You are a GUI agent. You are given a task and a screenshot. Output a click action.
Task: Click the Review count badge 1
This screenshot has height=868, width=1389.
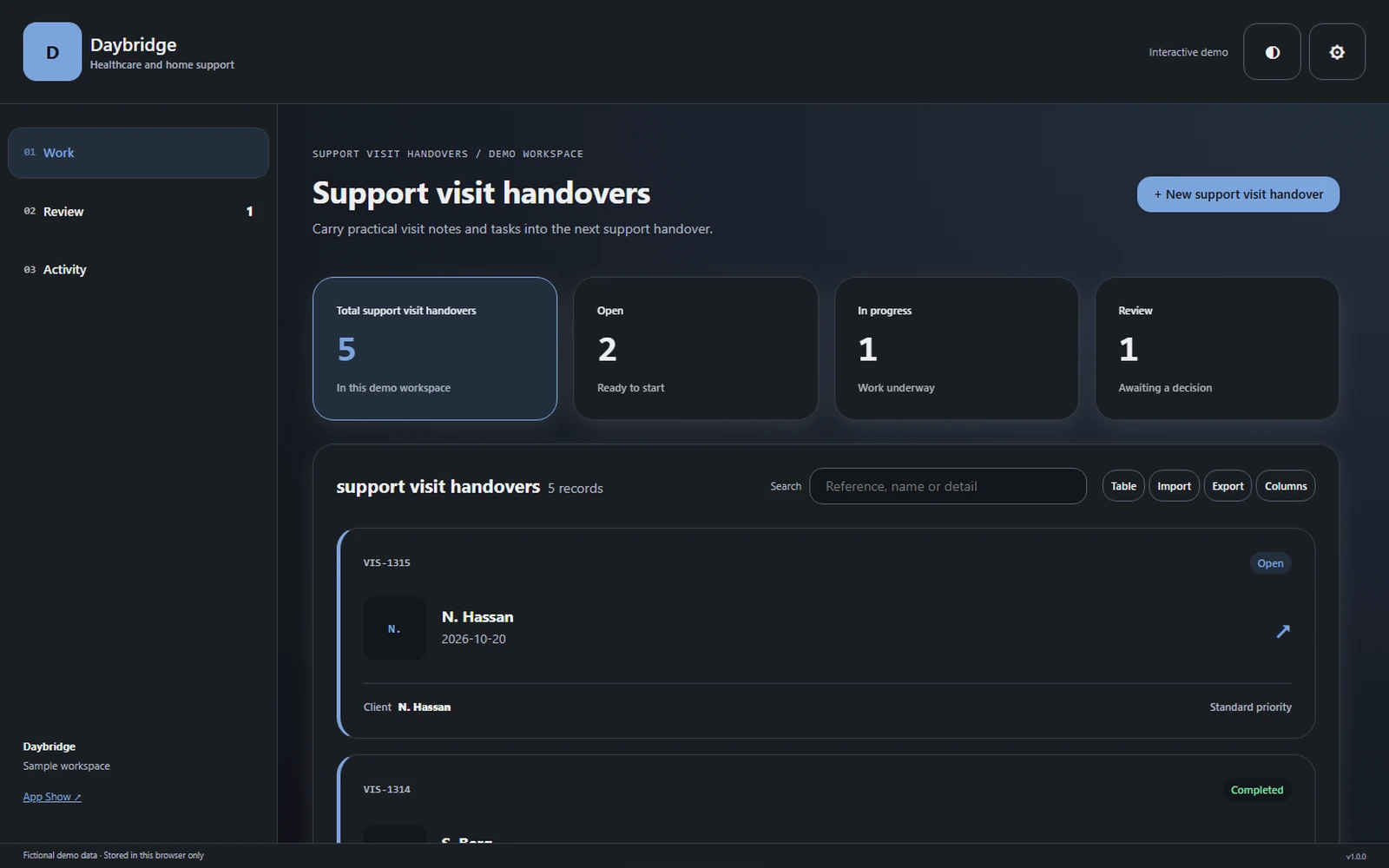249,211
